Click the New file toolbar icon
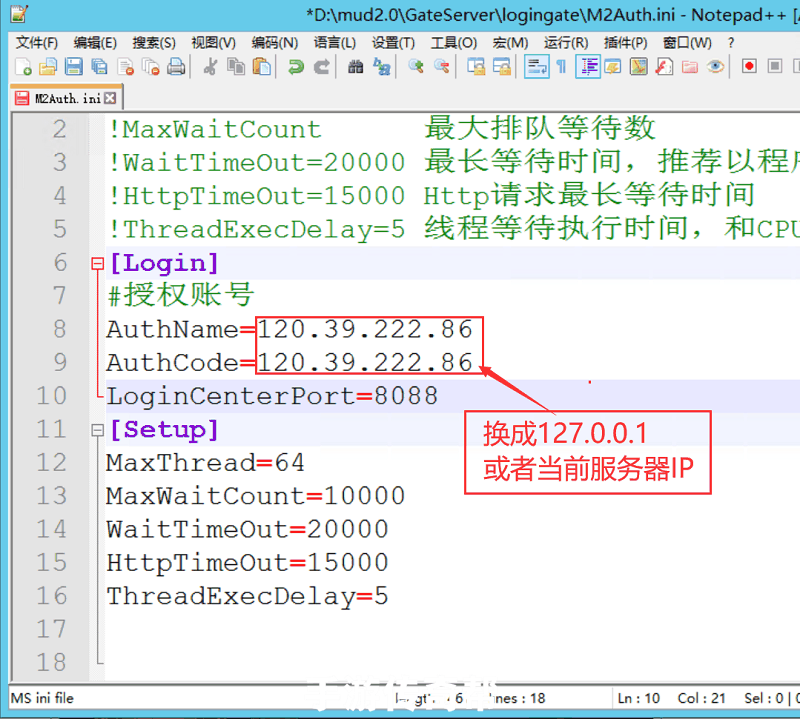The height and width of the screenshot is (719, 800). point(24,67)
